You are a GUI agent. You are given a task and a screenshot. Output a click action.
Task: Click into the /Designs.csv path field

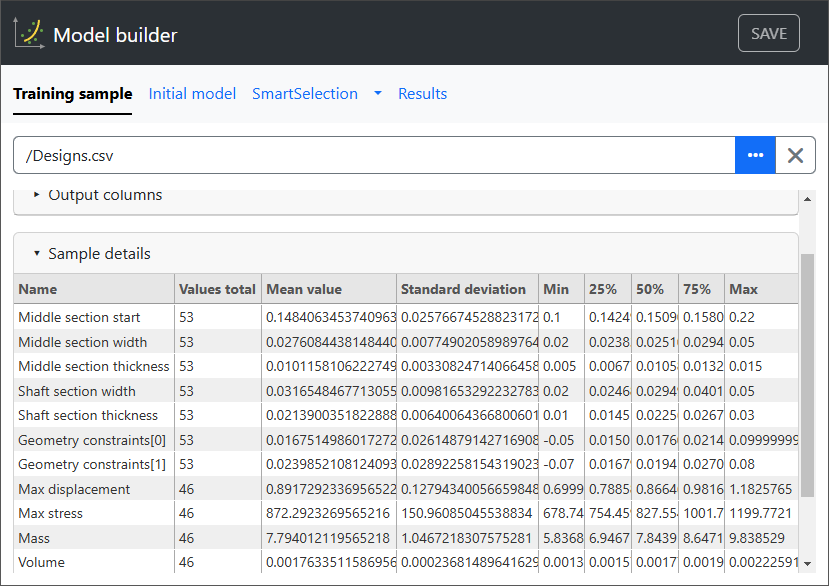click(375, 155)
